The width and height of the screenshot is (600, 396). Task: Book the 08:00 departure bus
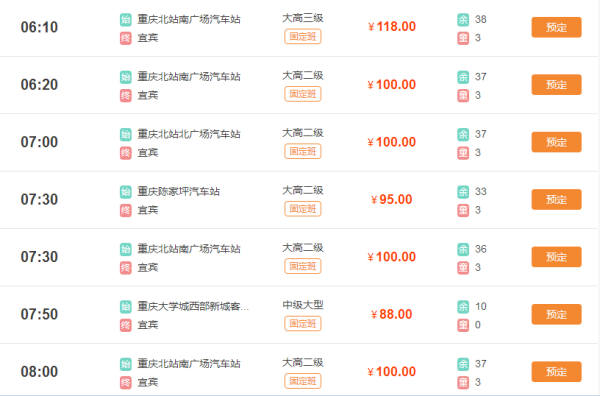556,372
